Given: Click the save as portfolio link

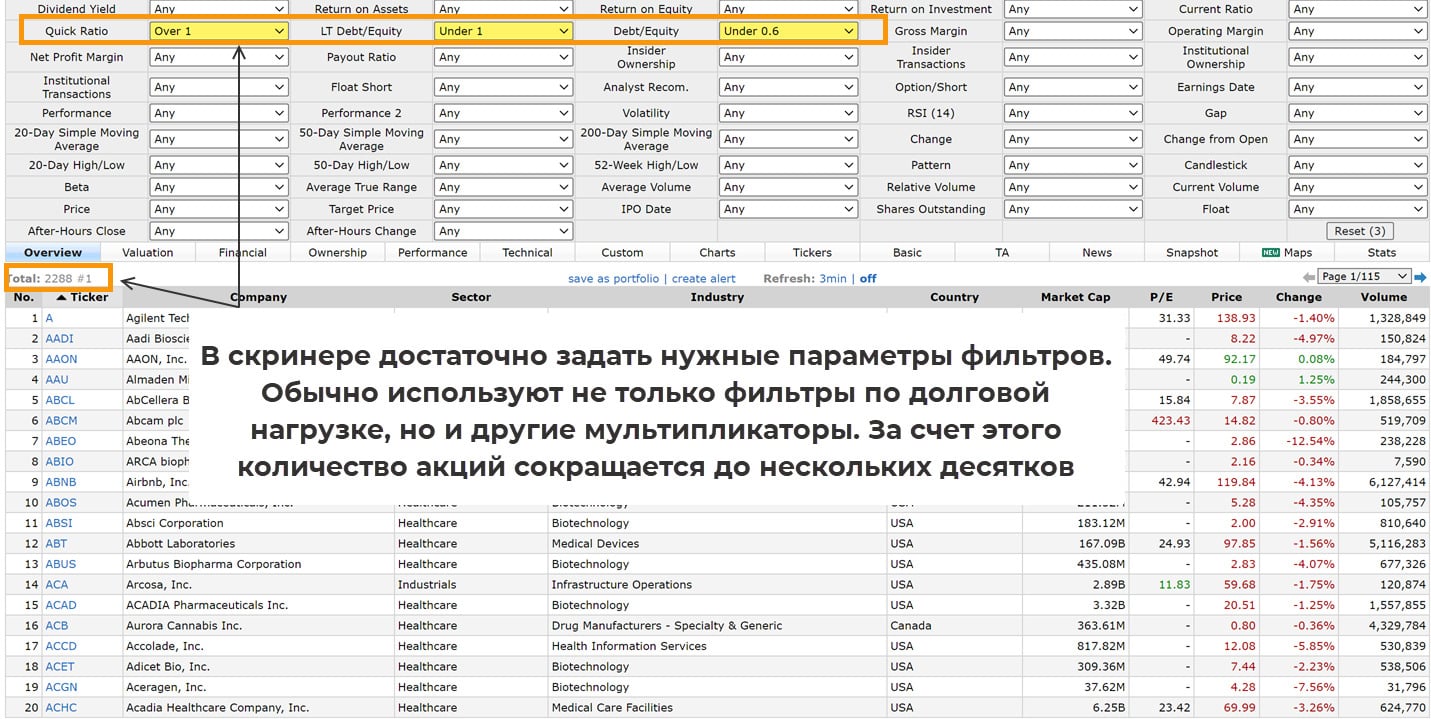Looking at the screenshot, I should (x=613, y=279).
